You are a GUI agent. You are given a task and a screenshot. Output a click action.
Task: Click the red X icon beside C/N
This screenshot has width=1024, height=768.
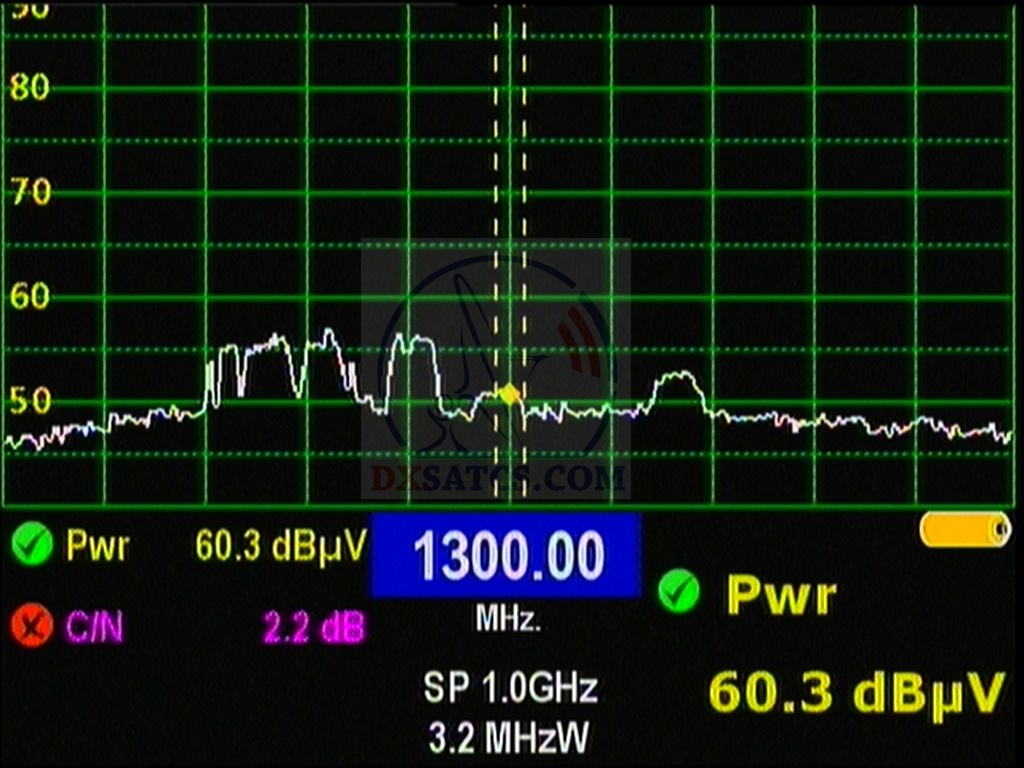[33, 627]
